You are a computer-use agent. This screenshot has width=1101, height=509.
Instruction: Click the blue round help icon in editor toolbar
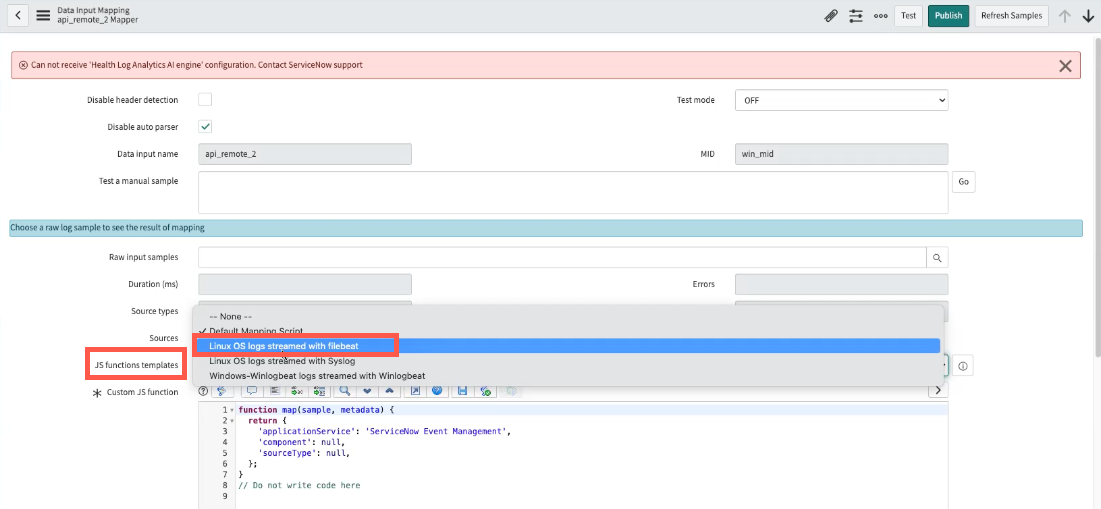[x=437, y=391]
